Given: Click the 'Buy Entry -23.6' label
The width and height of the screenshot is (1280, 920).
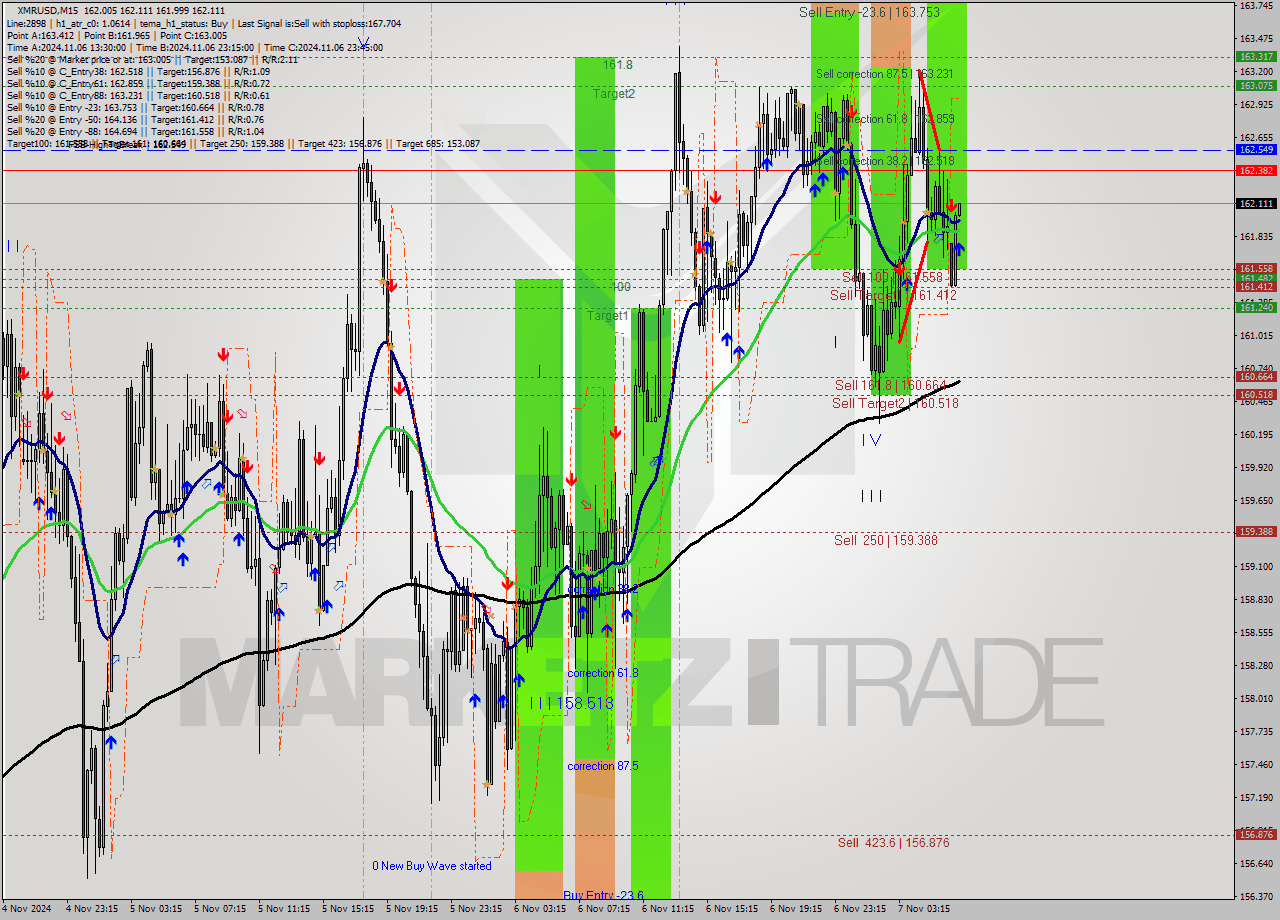Looking at the screenshot, I should pos(603,895).
